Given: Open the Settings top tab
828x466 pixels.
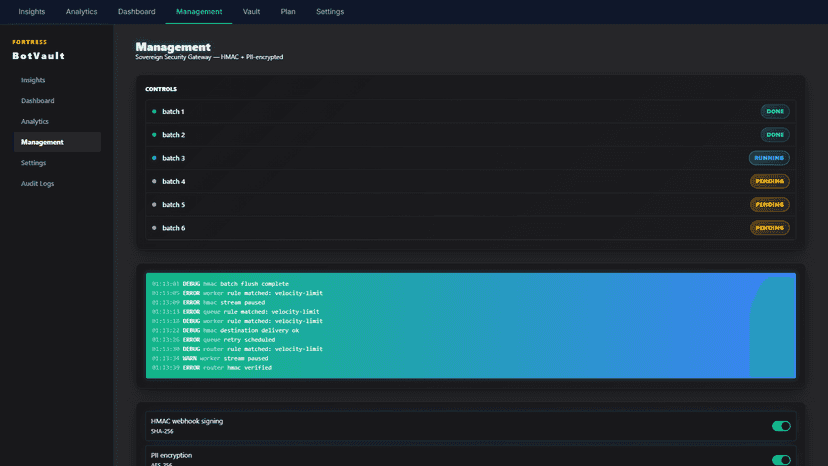Looking at the screenshot, I should (330, 12).
